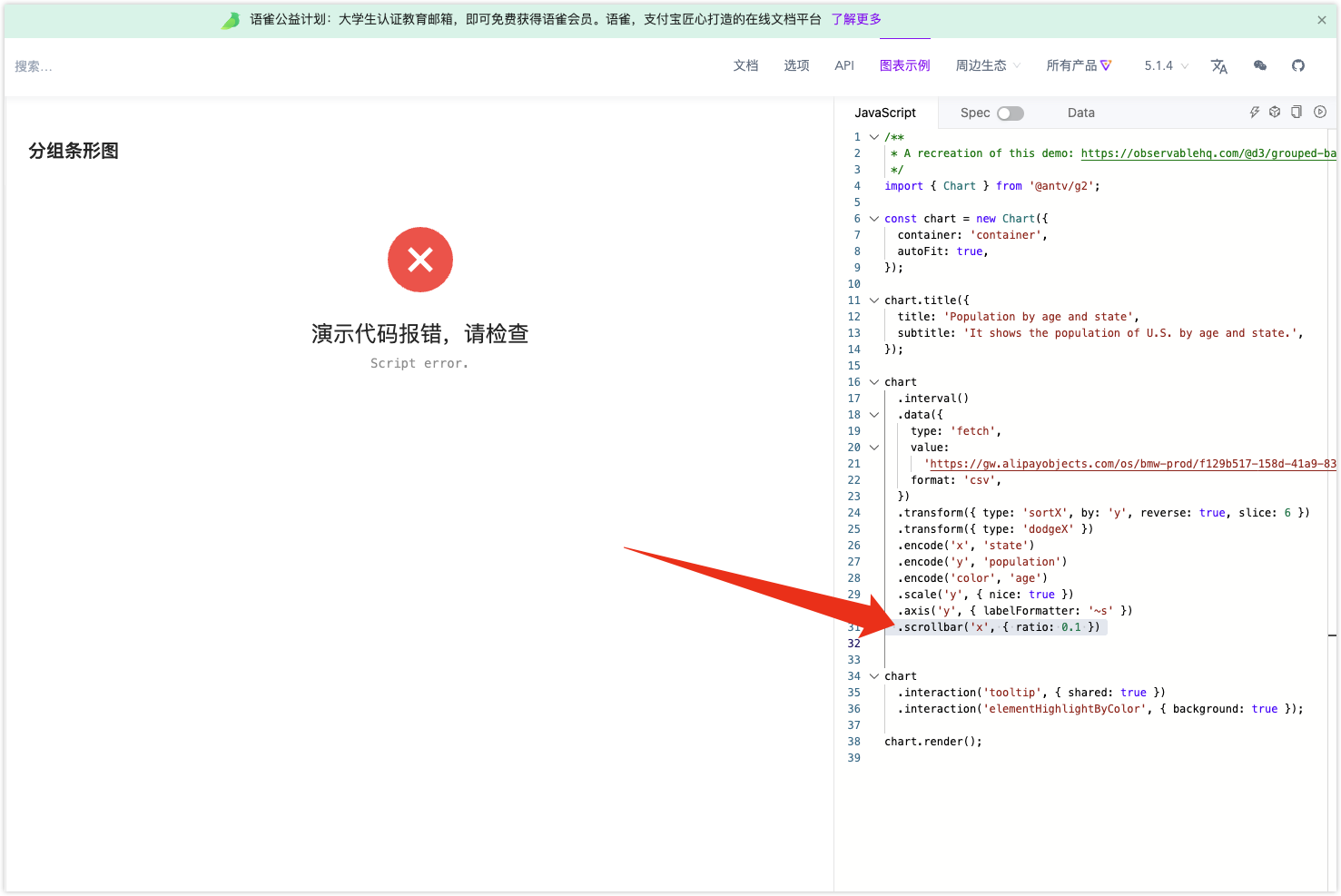Close the 语雀公益计划 banner
The height and width of the screenshot is (896, 1341).
[x=1322, y=19]
